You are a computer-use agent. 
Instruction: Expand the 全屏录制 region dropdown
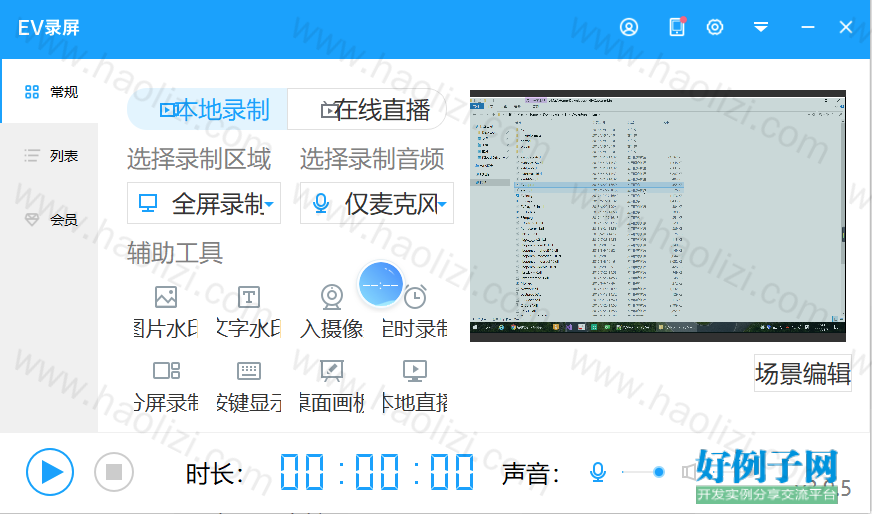coord(204,204)
